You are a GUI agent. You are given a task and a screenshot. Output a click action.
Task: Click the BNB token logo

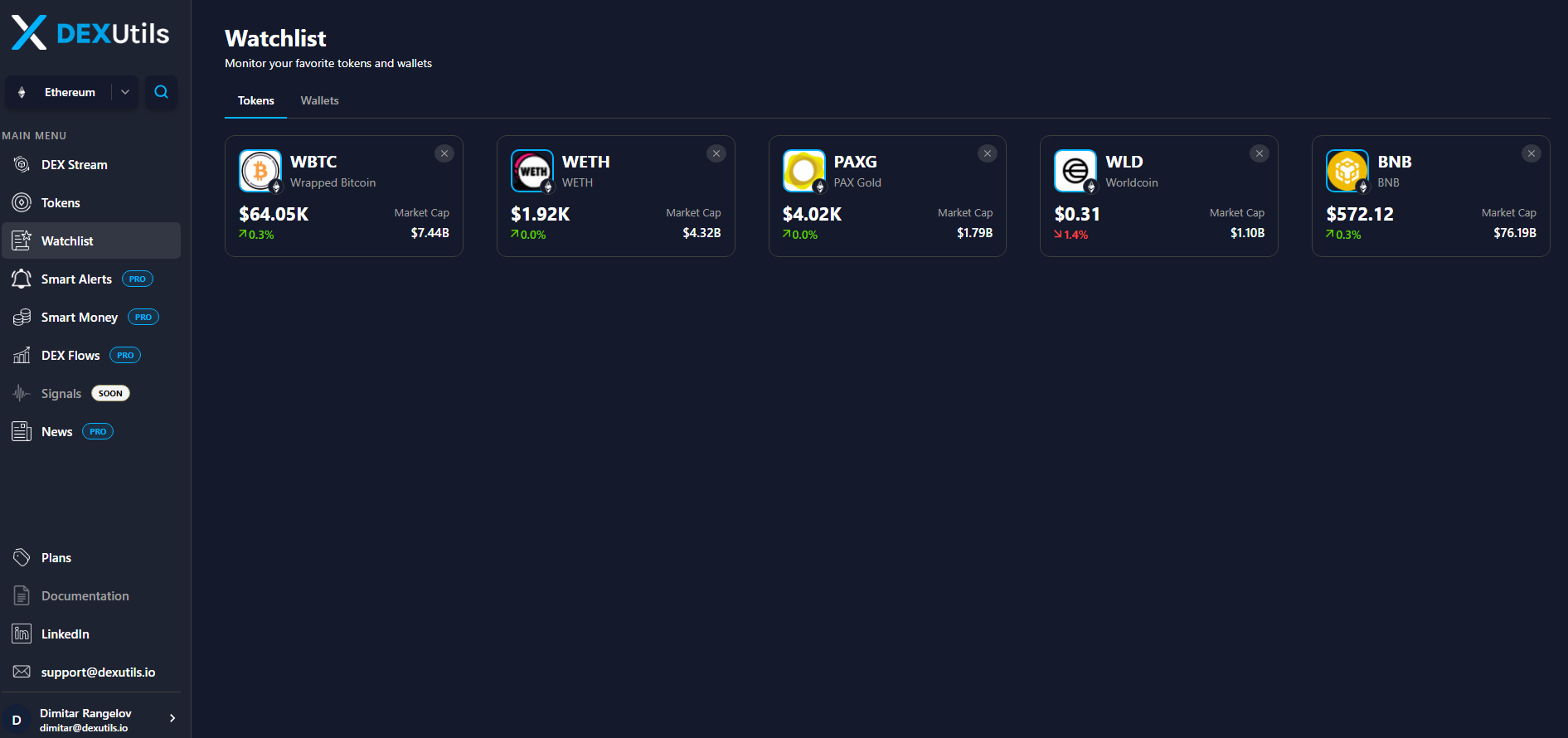pyautogui.click(x=1347, y=171)
